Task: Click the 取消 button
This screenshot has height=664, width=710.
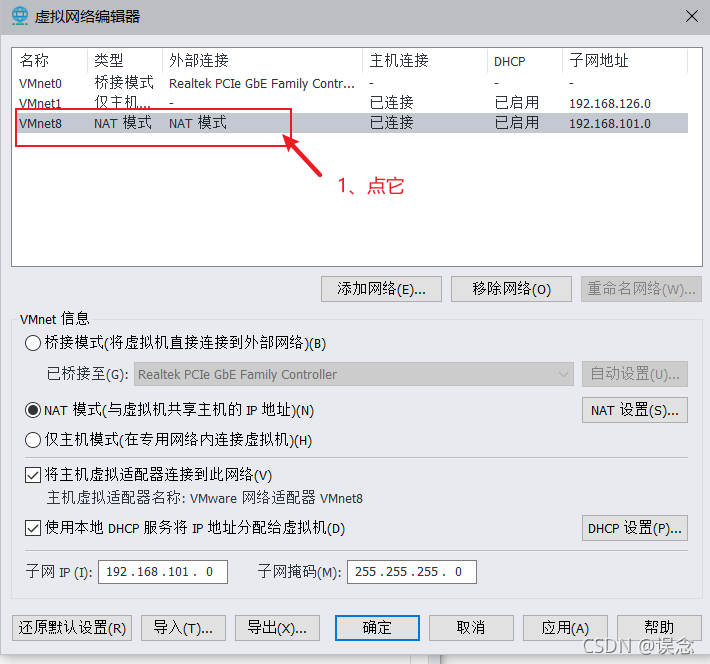Action: pos(471,628)
